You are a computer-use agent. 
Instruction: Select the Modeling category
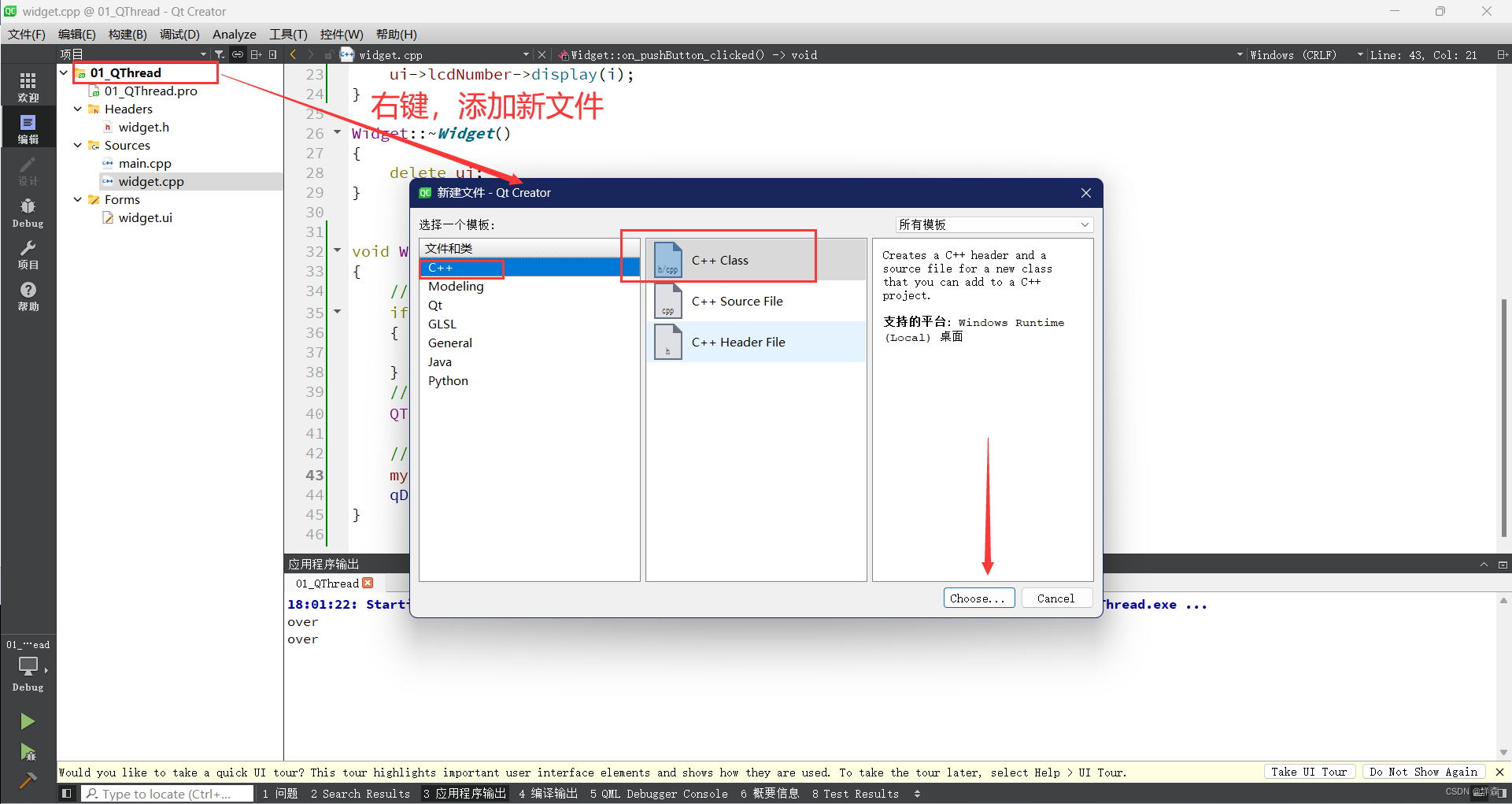click(x=530, y=287)
